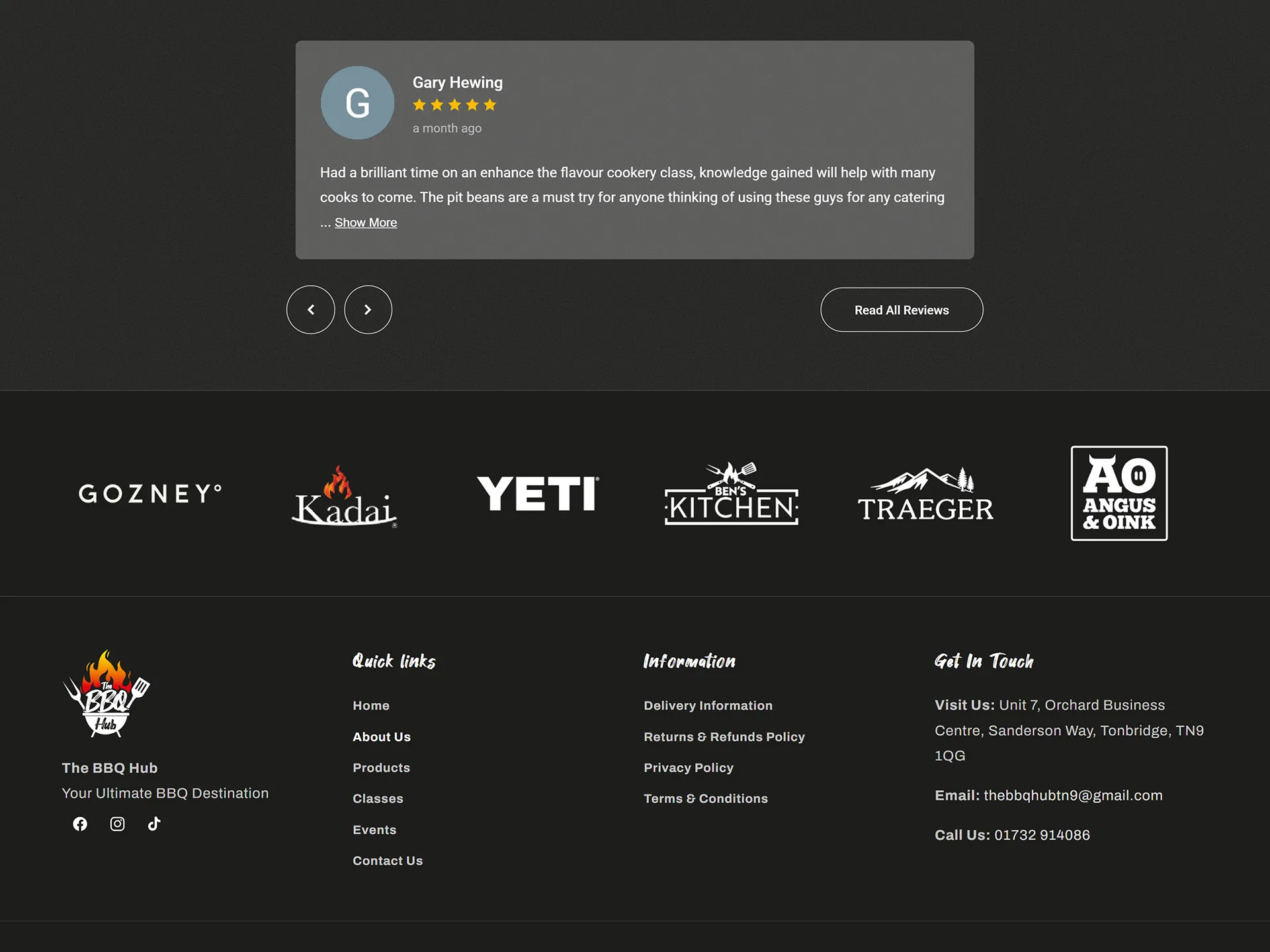This screenshot has width=1270, height=952.
Task: Open the Instagram profile icon
Action: (x=117, y=824)
